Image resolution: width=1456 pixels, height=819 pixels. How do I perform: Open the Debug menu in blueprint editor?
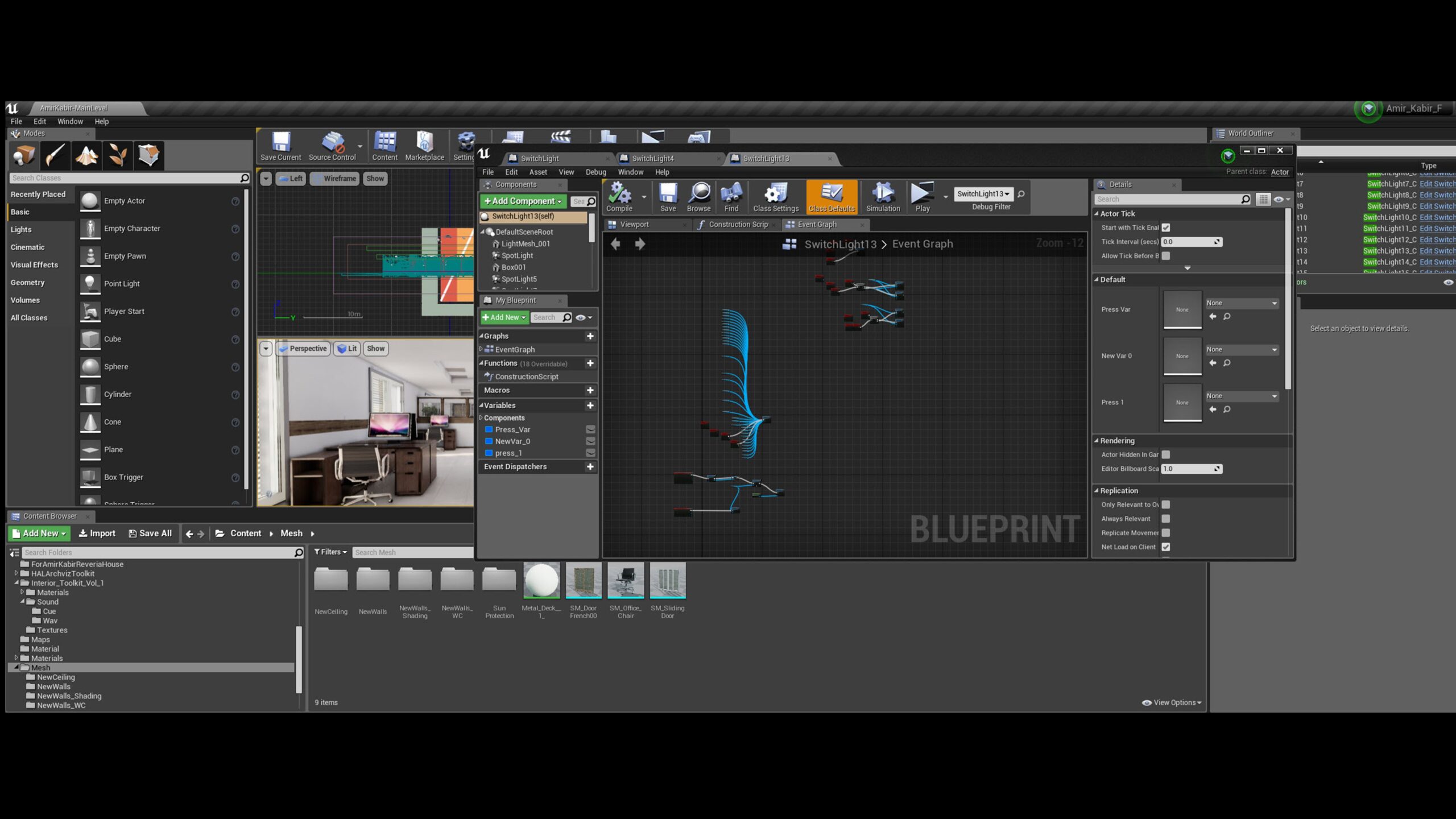point(595,172)
